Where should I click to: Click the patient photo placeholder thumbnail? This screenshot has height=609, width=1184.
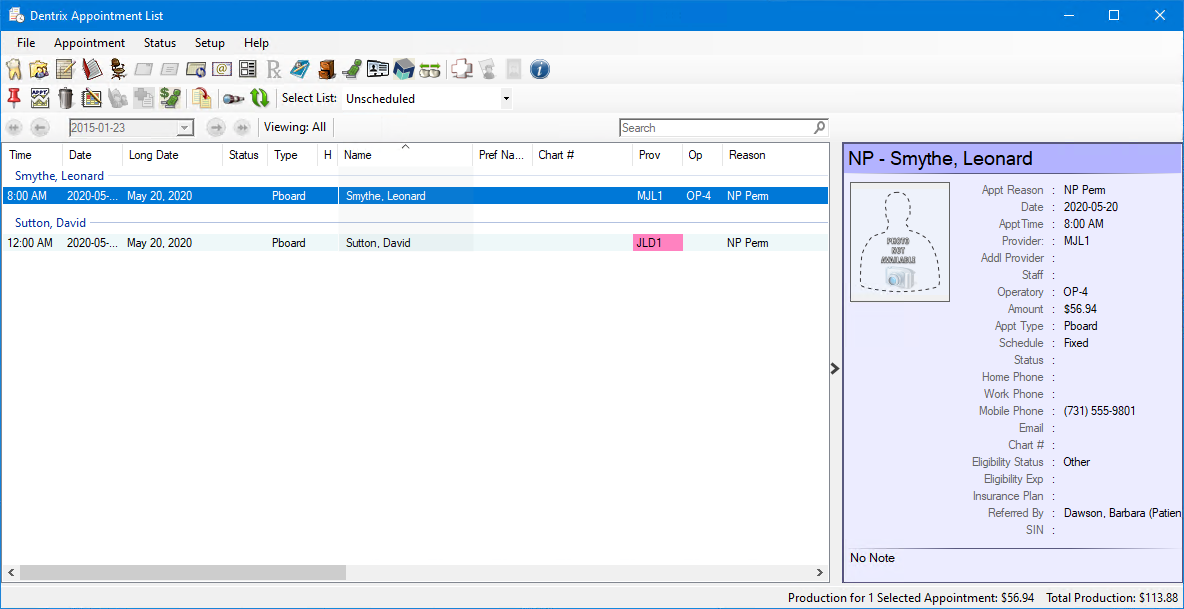899,242
